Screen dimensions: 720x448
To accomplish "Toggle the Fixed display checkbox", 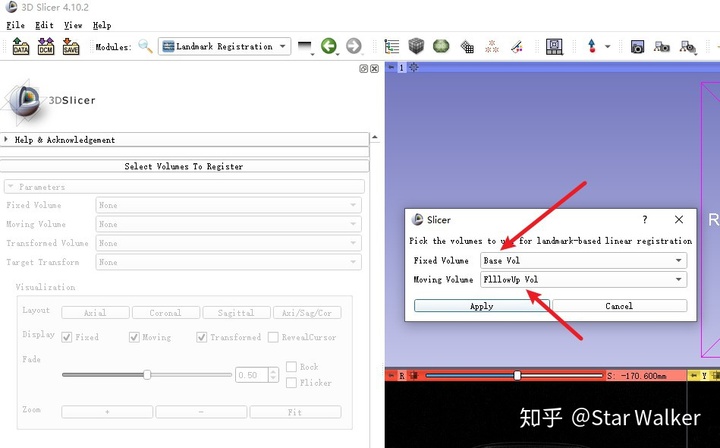I will pyautogui.click(x=67, y=337).
